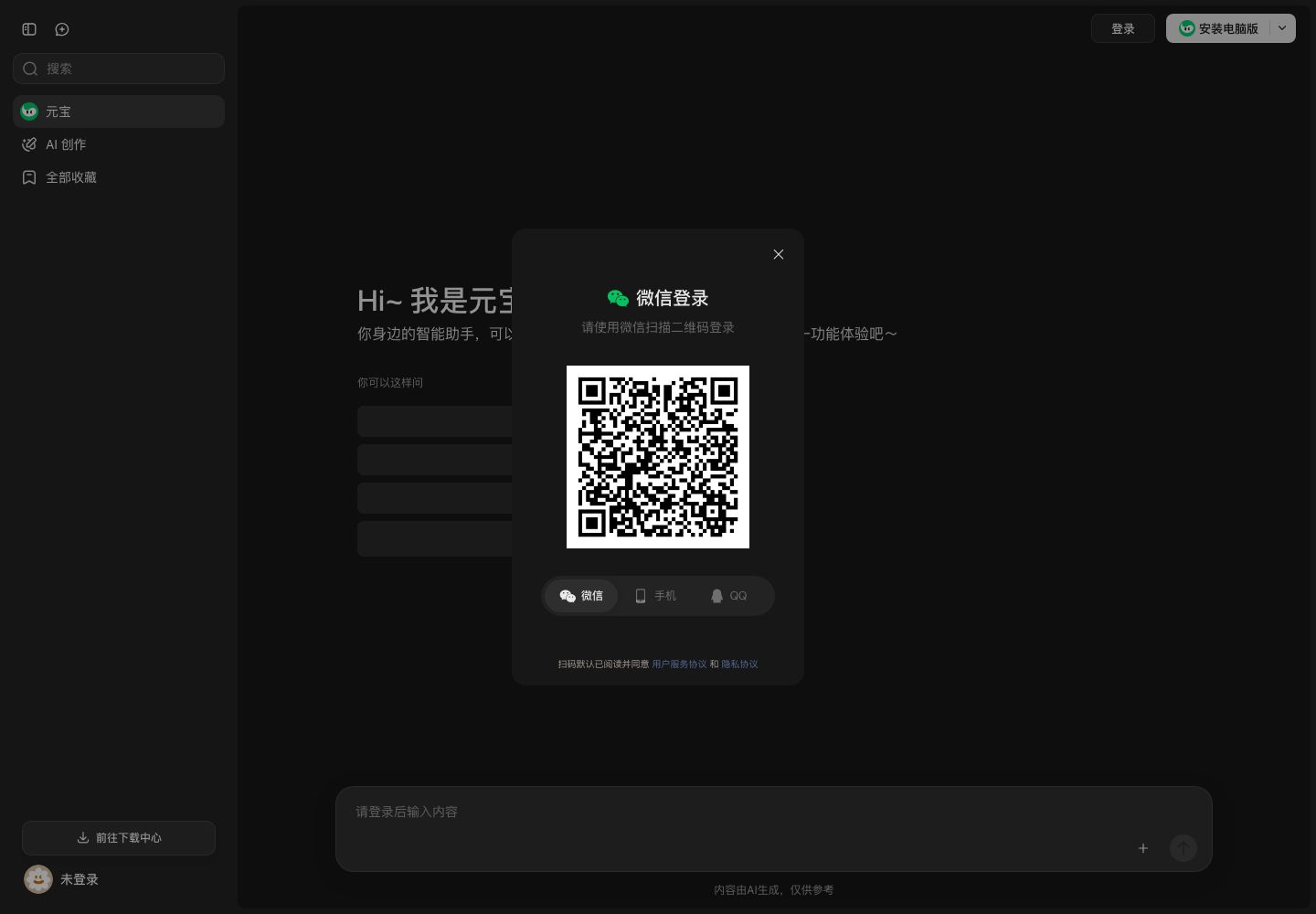Switch to the 手机 login tab
The height and width of the screenshot is (914, 1316).
[x=655, y=596]
